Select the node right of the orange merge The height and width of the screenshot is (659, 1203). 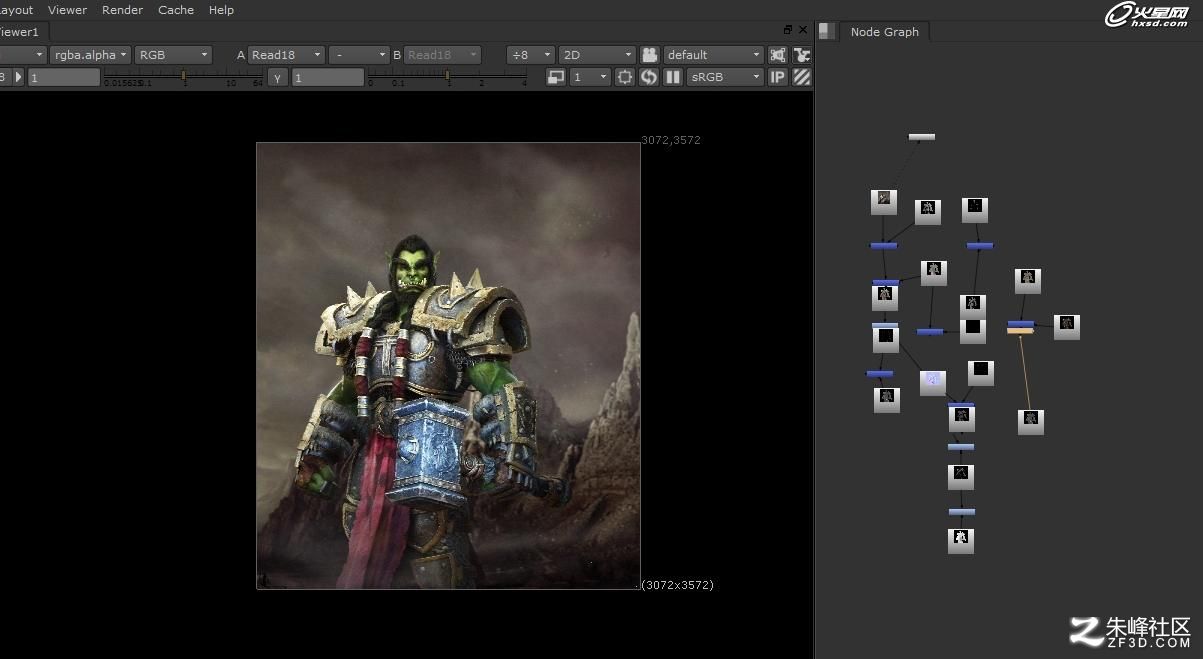[1067, 327]
